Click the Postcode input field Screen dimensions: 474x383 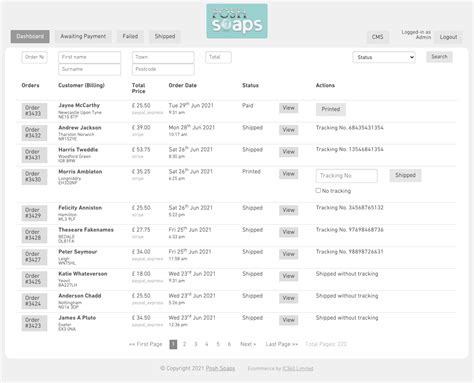click(163, 69)
